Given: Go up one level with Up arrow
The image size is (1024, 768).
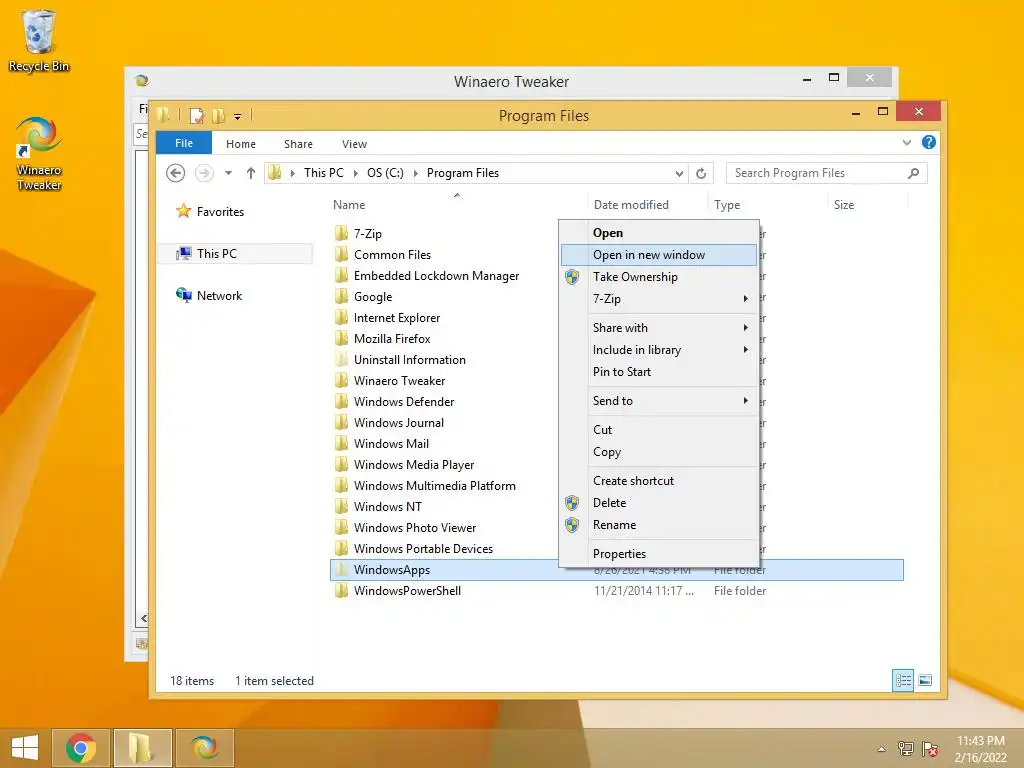Looking at the screenshot, I should coord(251,173).
